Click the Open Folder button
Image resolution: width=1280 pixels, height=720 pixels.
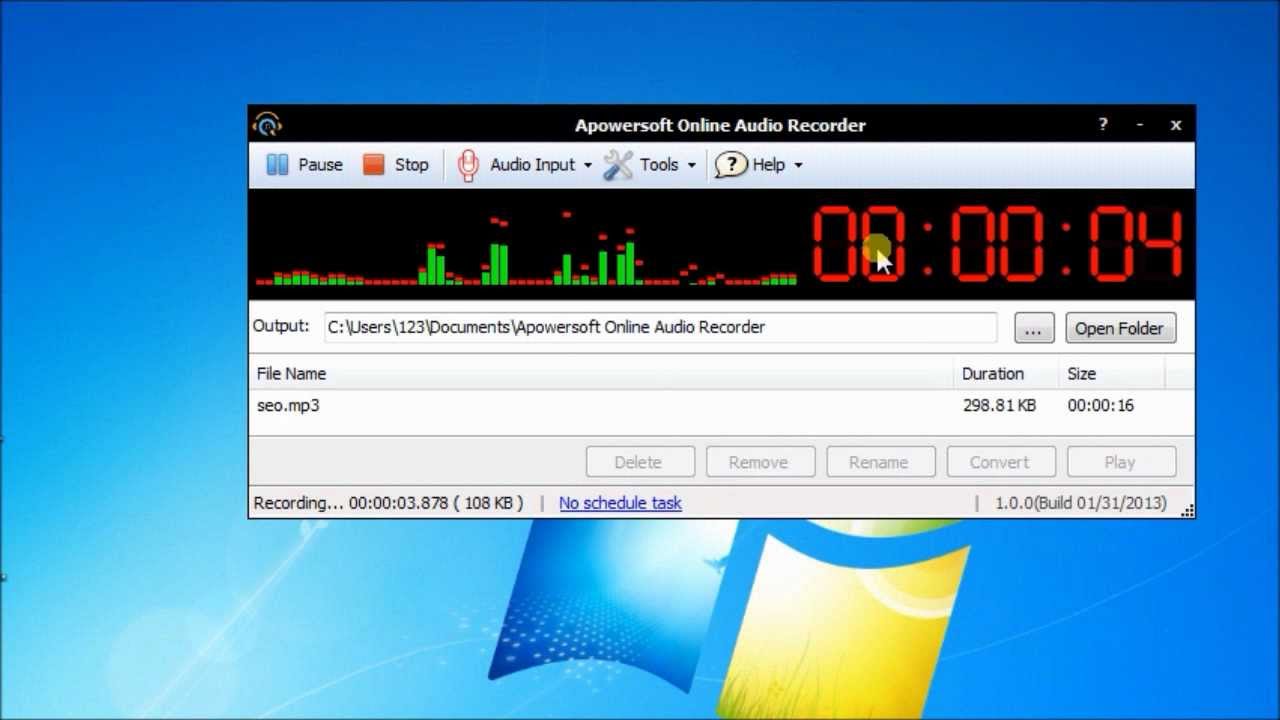[x=1120, y=328]
